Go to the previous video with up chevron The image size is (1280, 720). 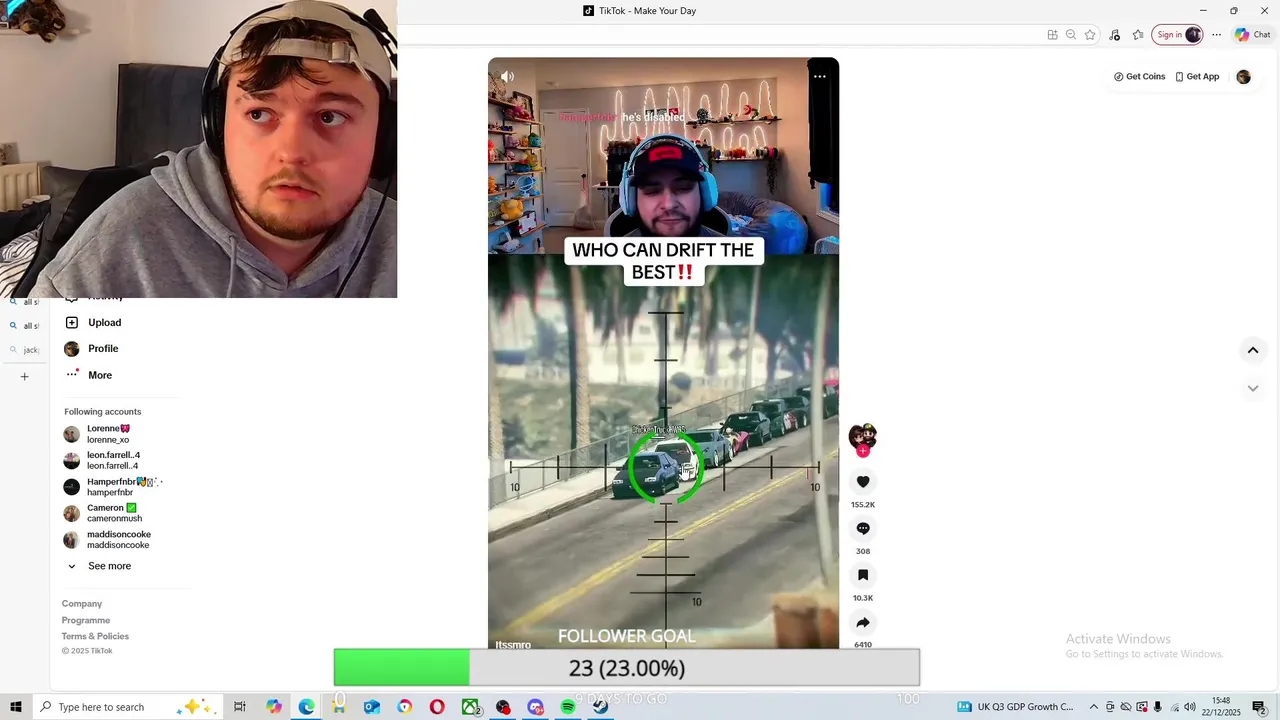pyautogui.click(x=1252, y=350)
